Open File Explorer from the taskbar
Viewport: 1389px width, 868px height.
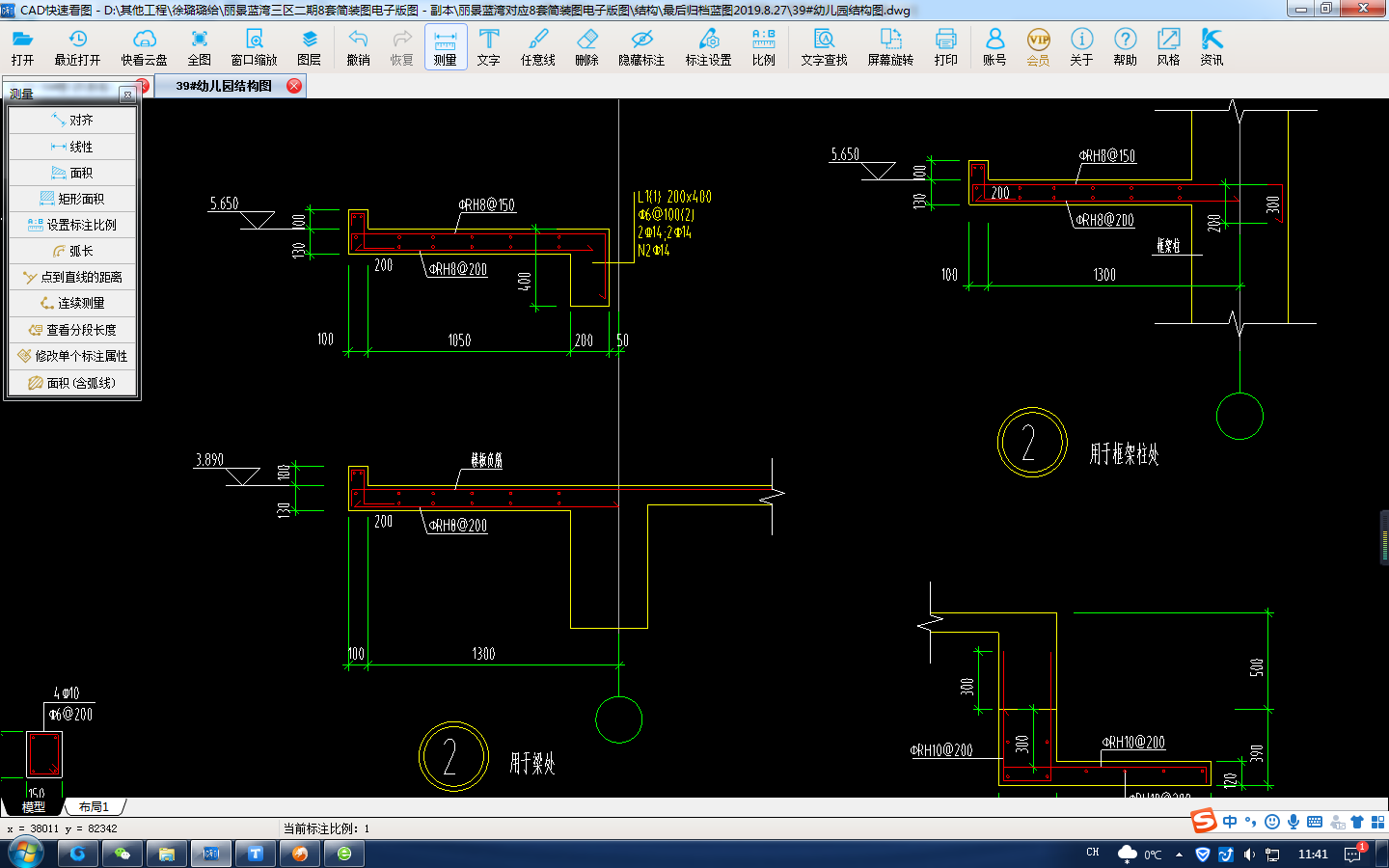[x=167, y=854]
